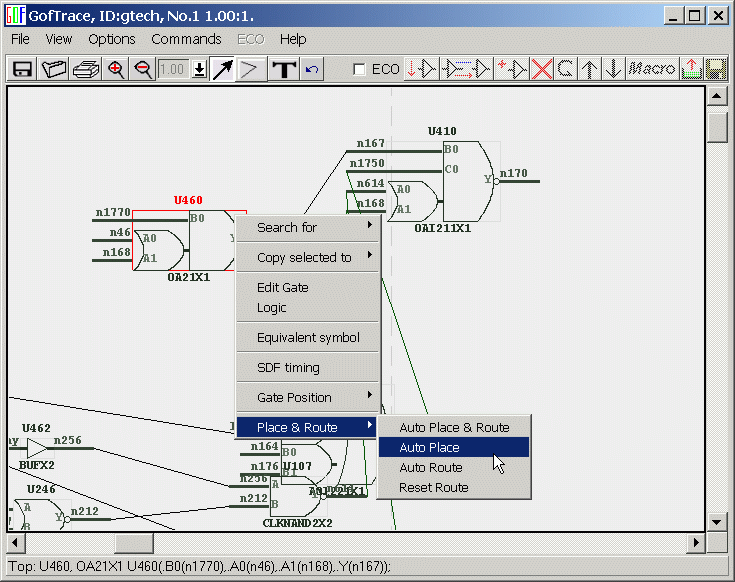Select Edit Gate in context menu

[x=282, y=287]
